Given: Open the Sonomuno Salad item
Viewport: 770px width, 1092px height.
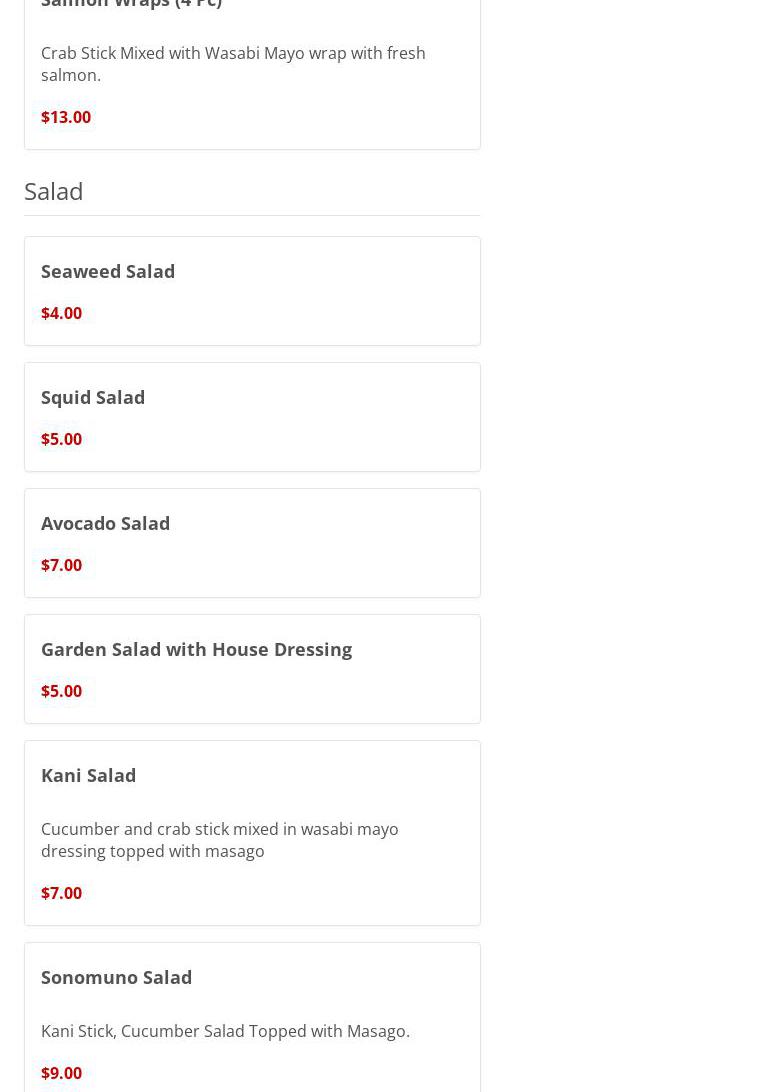Looking at the screenshot, I should 116,977.
